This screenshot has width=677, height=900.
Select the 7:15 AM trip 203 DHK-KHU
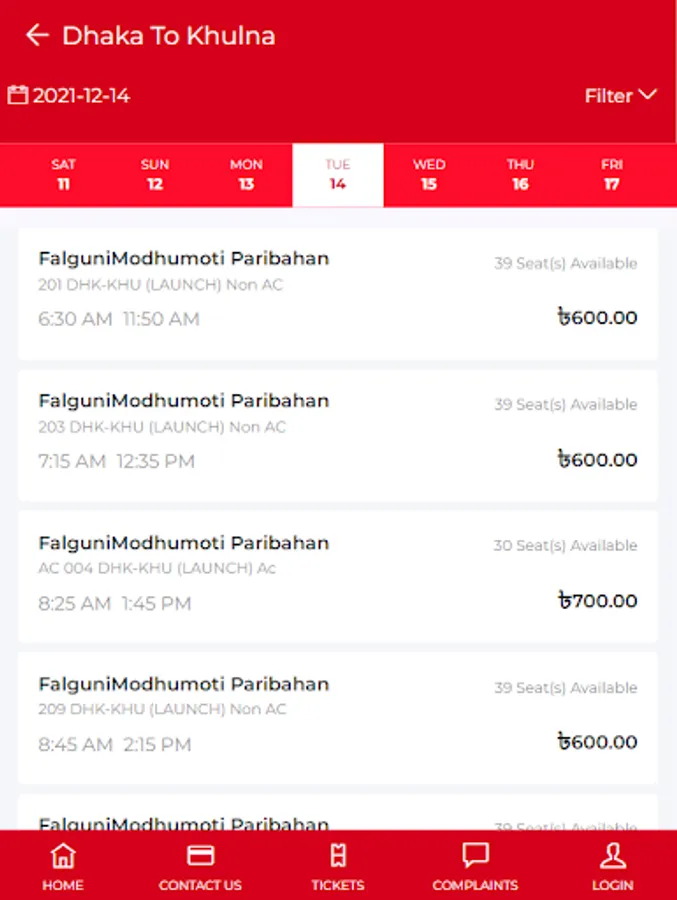338,436
